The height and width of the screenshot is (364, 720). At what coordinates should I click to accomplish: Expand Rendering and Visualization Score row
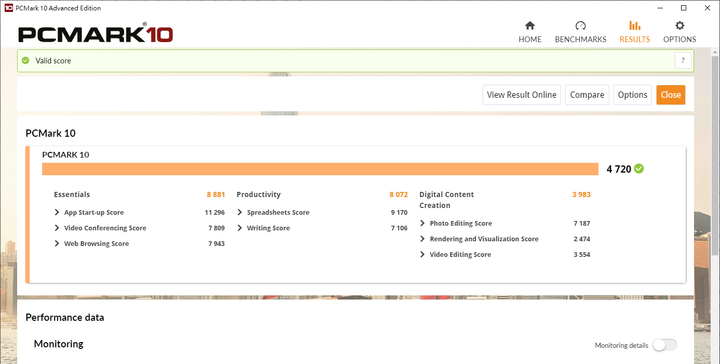click(x=422, y=239)
